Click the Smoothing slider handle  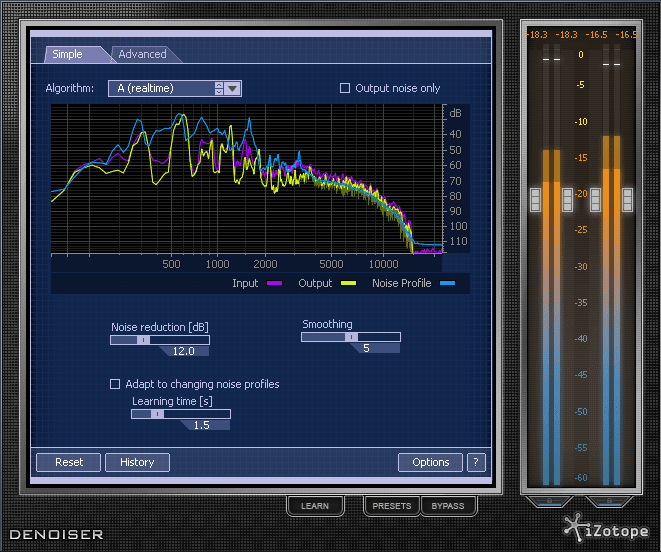click(x=351, y=337)
